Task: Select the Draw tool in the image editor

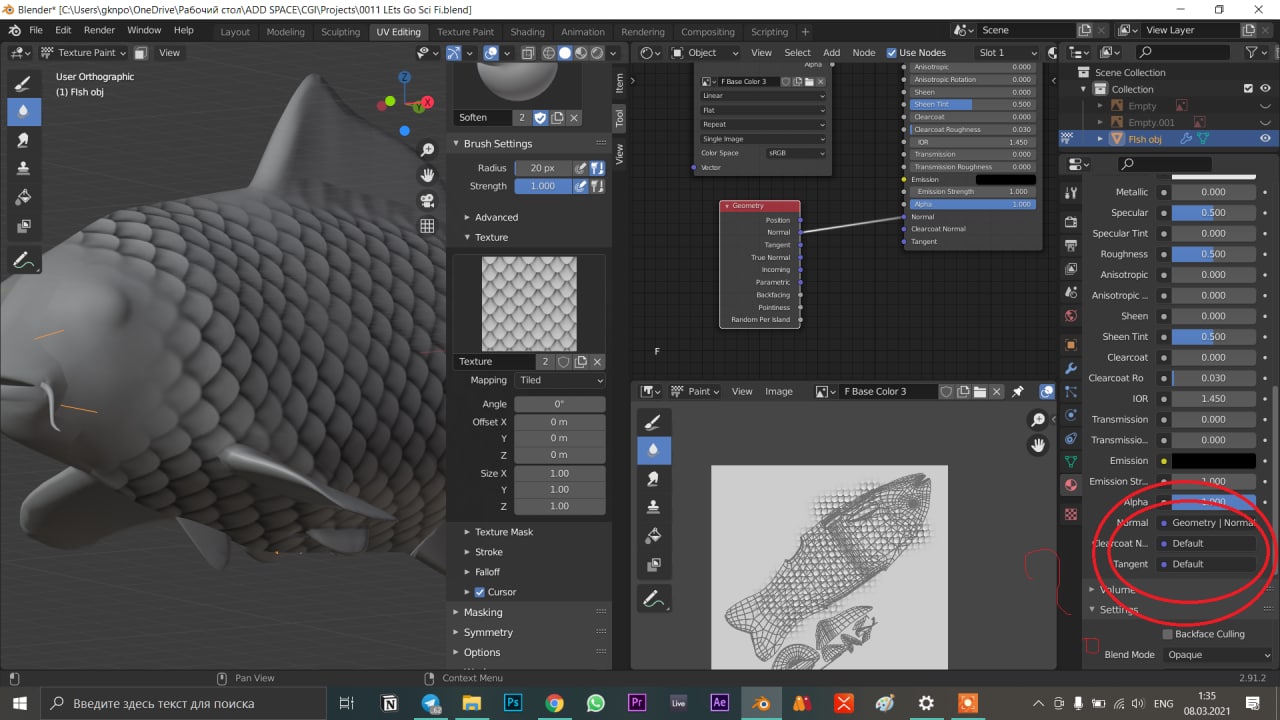Action: point(654,422)
